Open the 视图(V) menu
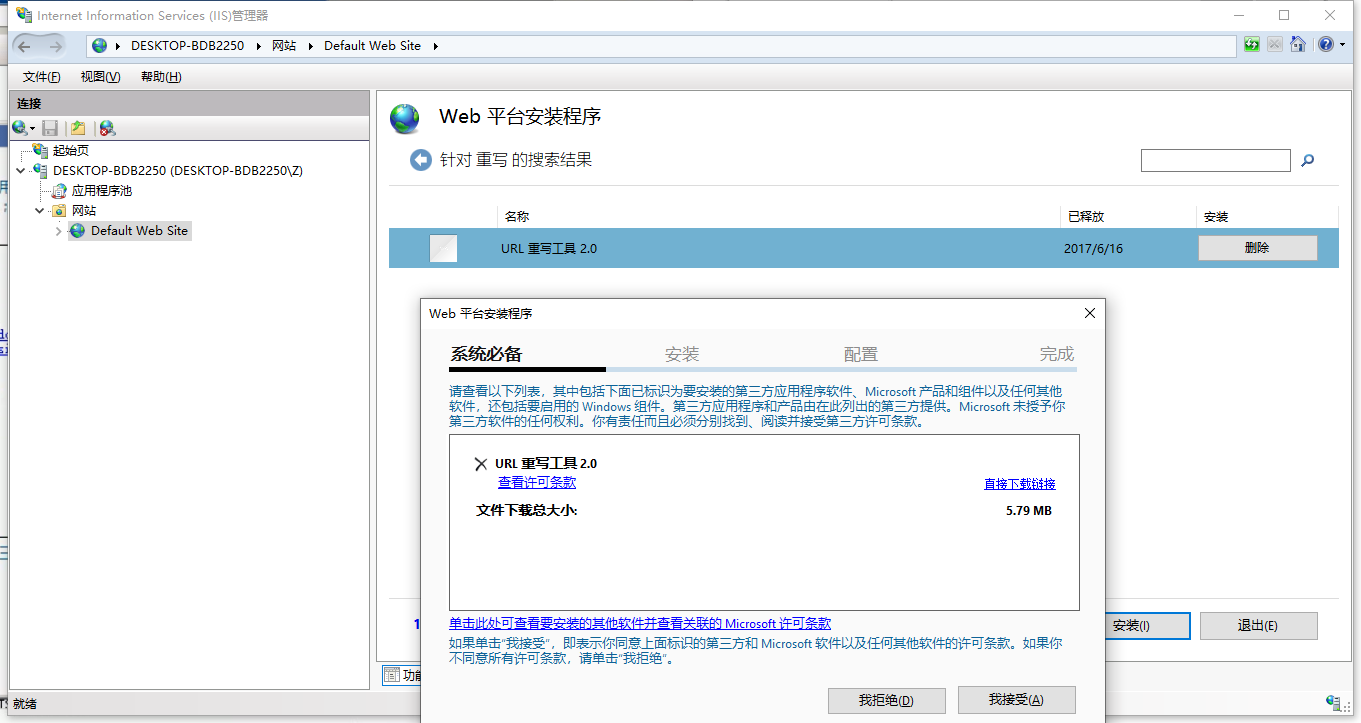Viewport: 1361px width, 723px height. (x=100, y=77)
